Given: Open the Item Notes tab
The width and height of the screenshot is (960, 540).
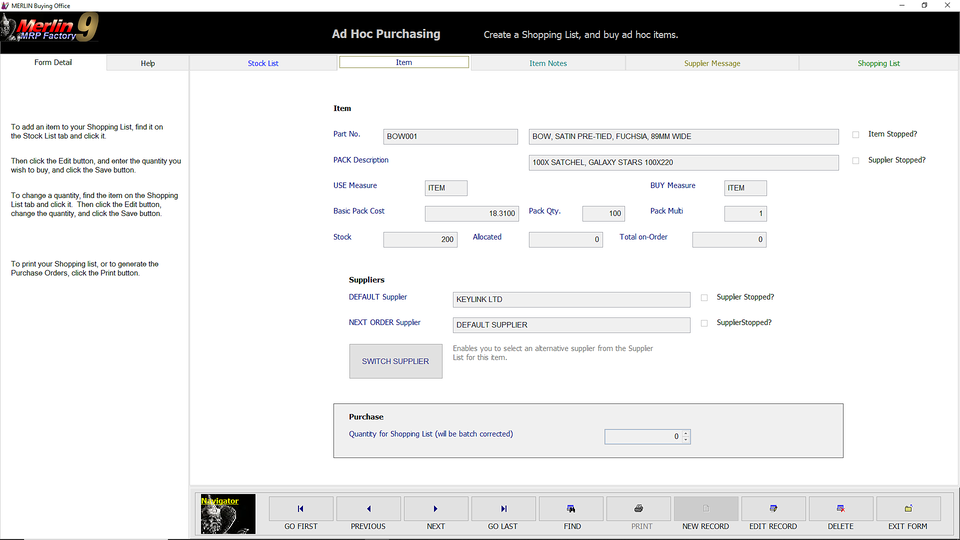Looking at the screenshot, I should tap(548, 63).
